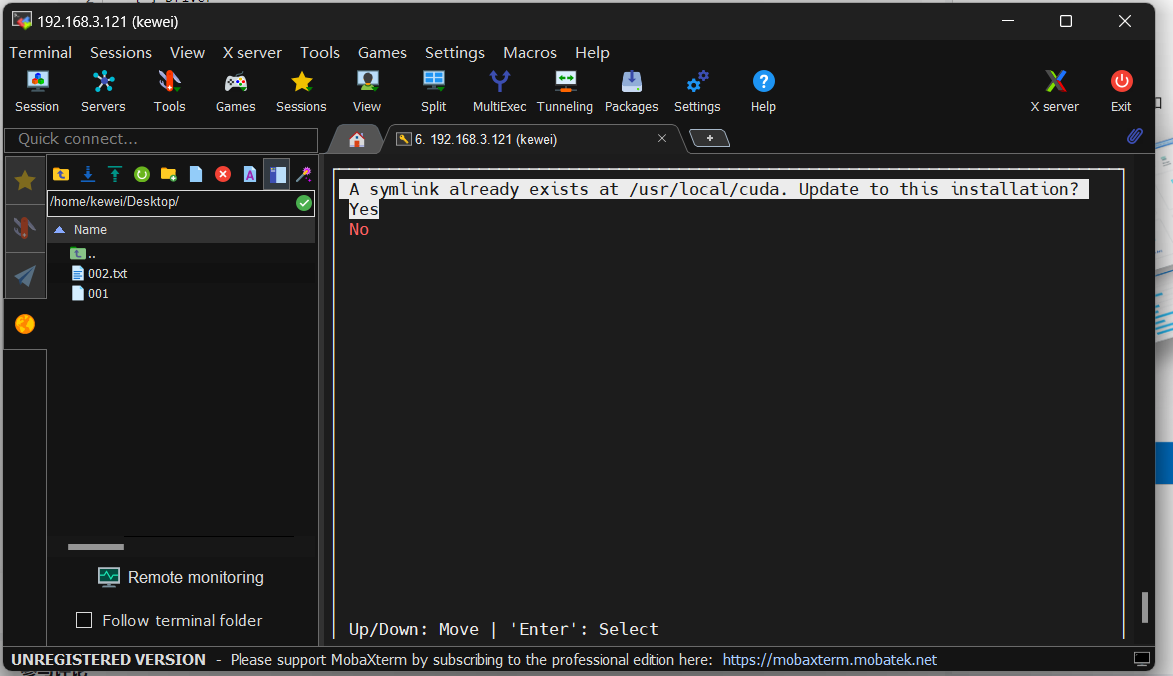
Task: Open the Macros menu
Action: (530, 52)
